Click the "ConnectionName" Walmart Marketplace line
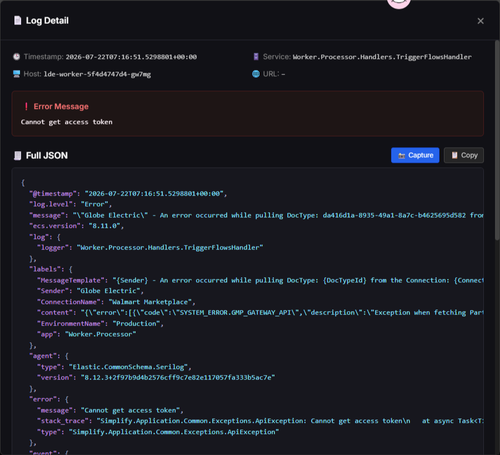This screenshot has width=500, height=455. (x=116, y=302)
